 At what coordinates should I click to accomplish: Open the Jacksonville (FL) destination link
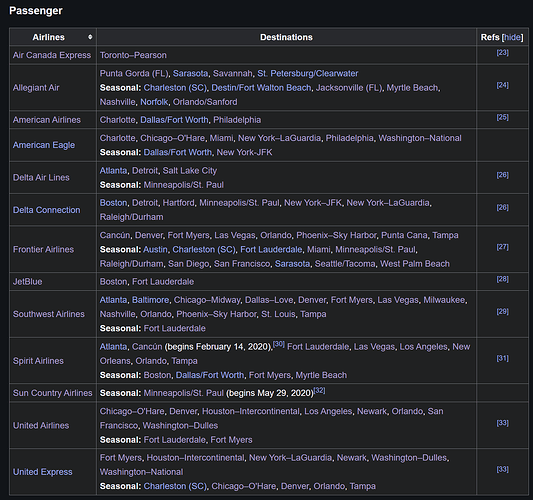pos(349,88)
